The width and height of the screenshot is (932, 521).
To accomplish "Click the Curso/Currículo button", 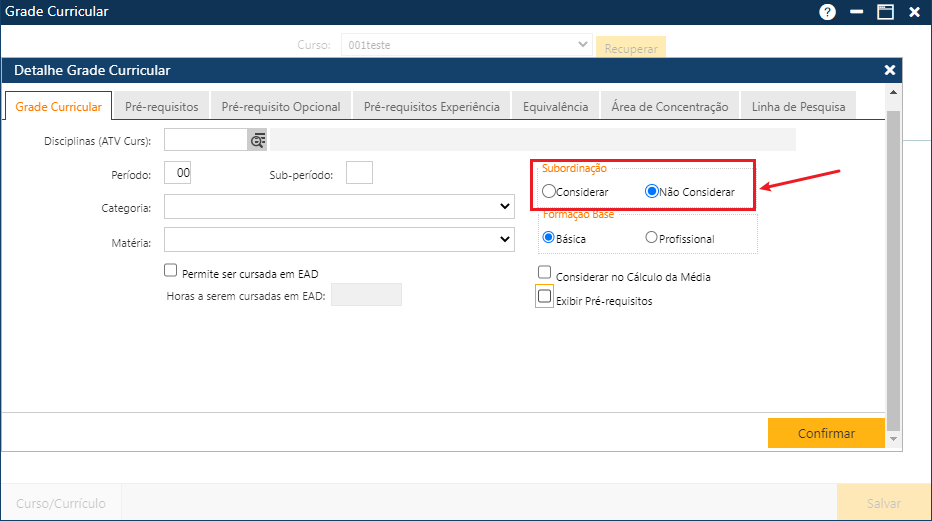I will pyautogui.click(x=61, y=503).
